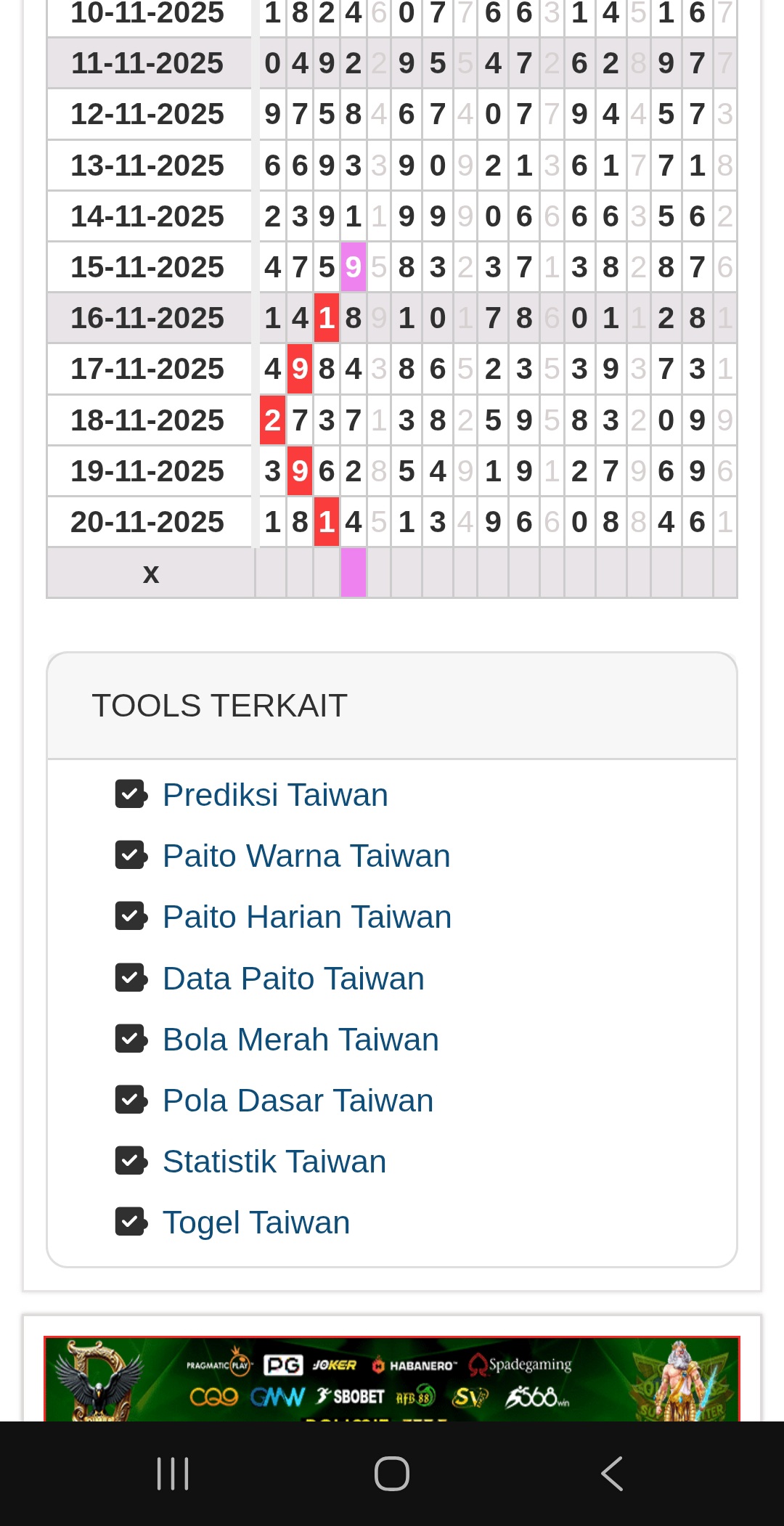Open the Paito Harian Taiwan link
The image size is (784, 1526).
pyautogui.click(x=306, y=917)
